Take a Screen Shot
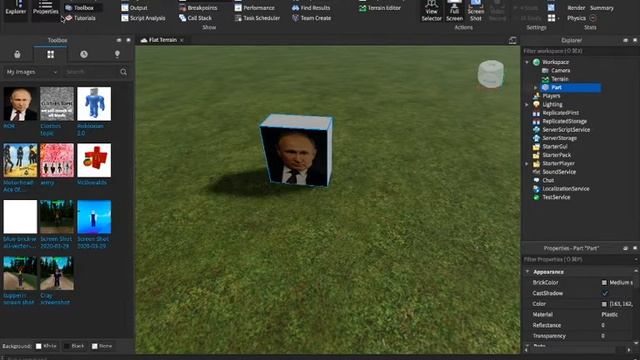The height and width of the screenshot is (360, 640). (476, 11)
